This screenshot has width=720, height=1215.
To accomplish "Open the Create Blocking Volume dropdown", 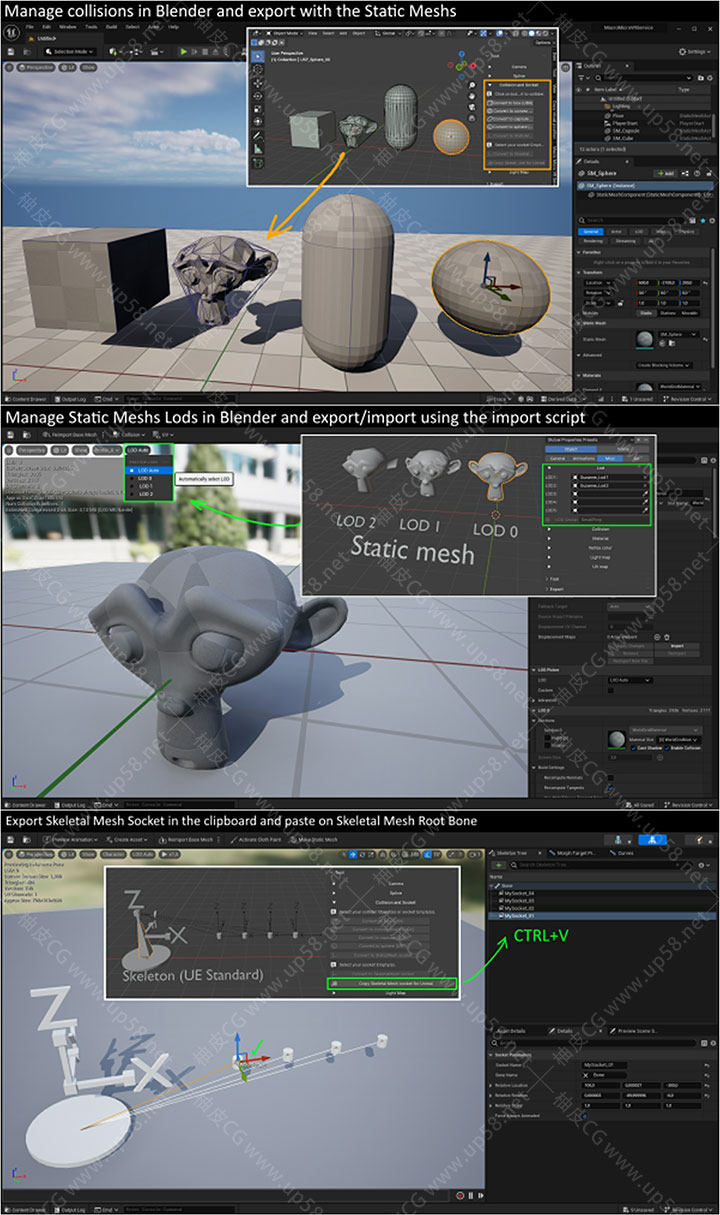I will pos(663,365).
